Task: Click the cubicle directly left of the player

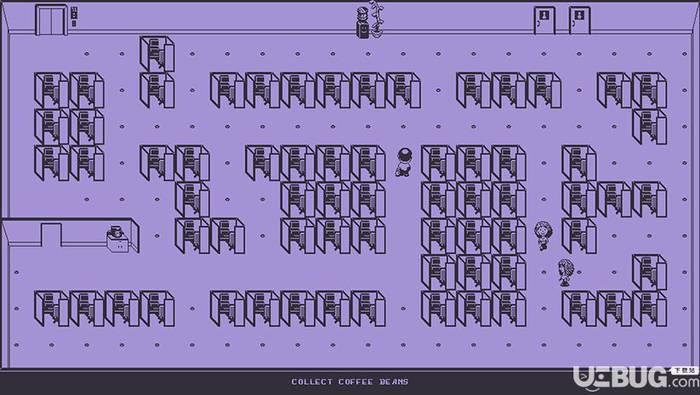Action: (368, 162)
